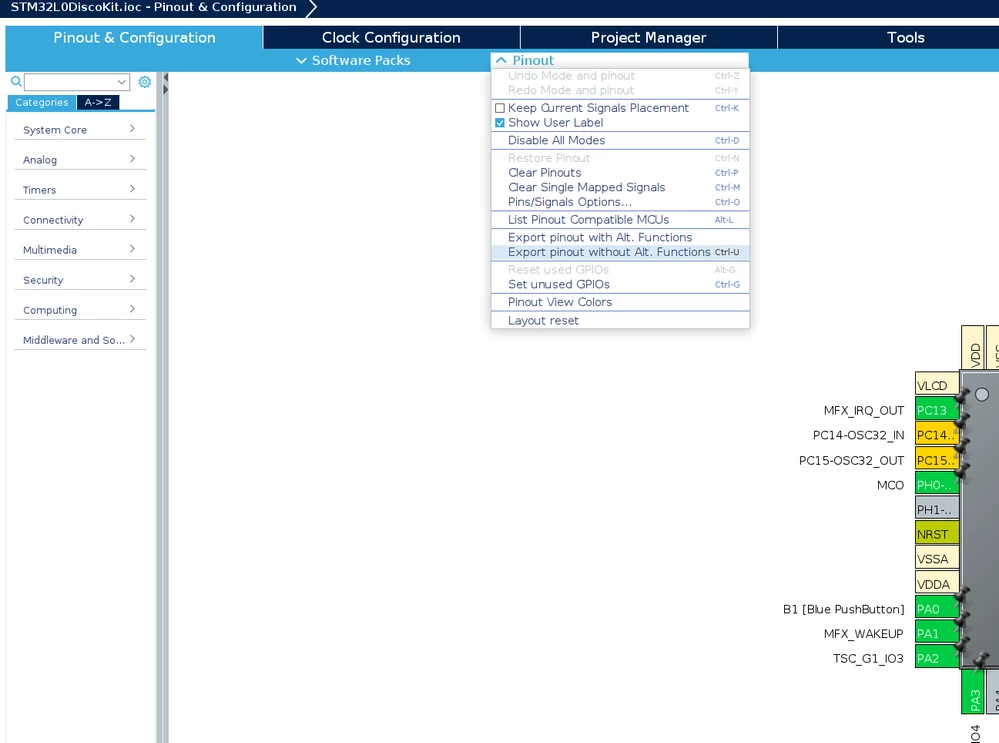This screenshot has height=743, width=999.
Task: Click the PA0 pin labeled B1 Blue PushButton
Action: (x=937, y=609)
